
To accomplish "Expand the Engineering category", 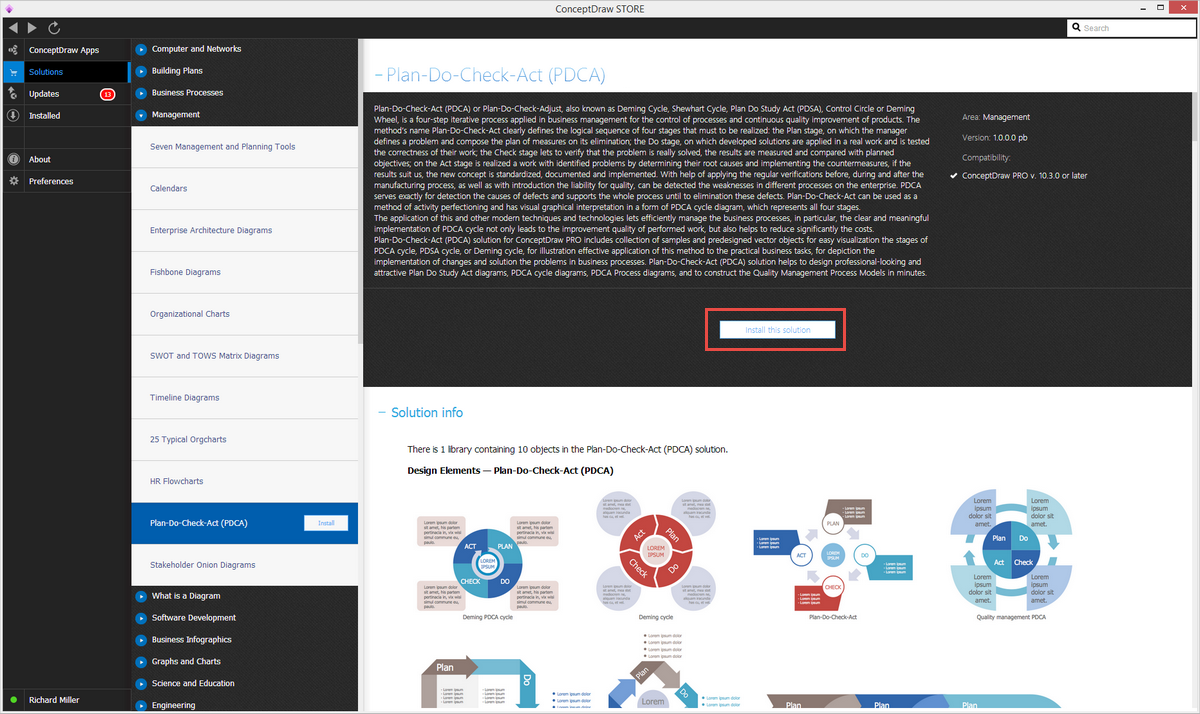I will coord(141,706).
